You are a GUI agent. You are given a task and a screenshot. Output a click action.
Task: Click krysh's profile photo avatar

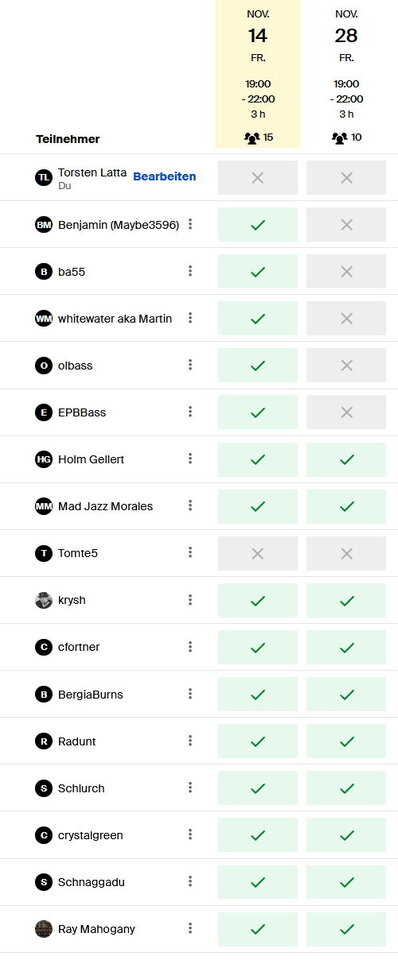coord(43,600)
